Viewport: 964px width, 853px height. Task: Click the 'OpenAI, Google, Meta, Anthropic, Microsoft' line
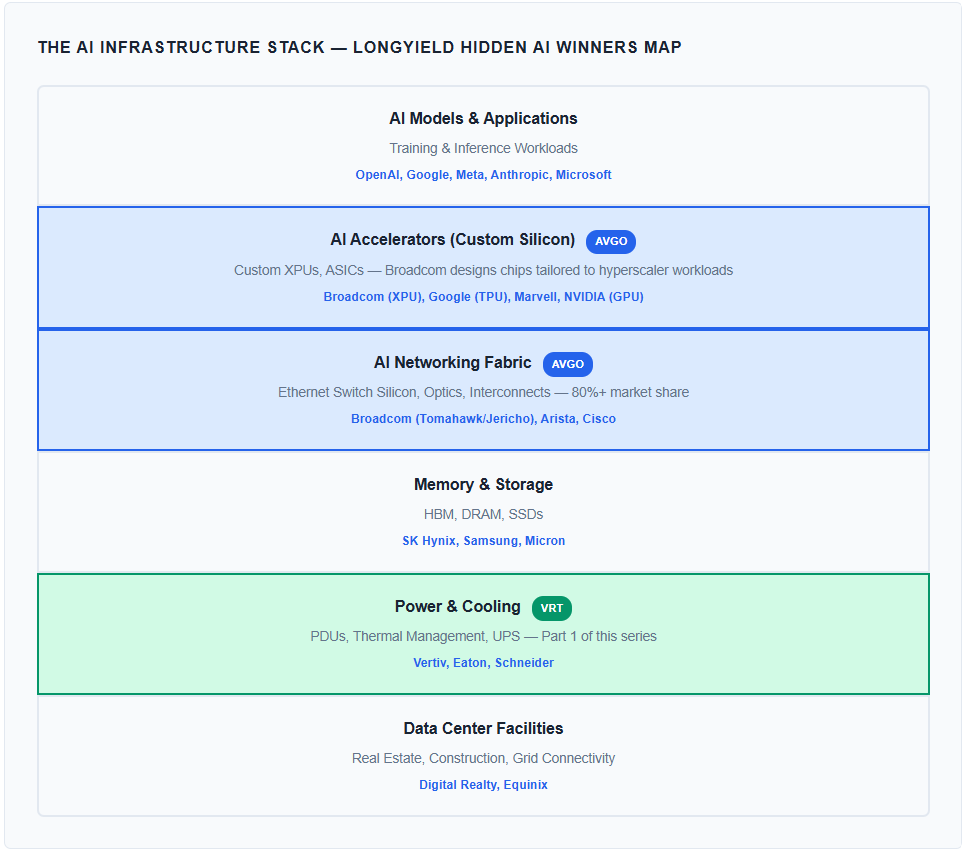click(483, 175)
